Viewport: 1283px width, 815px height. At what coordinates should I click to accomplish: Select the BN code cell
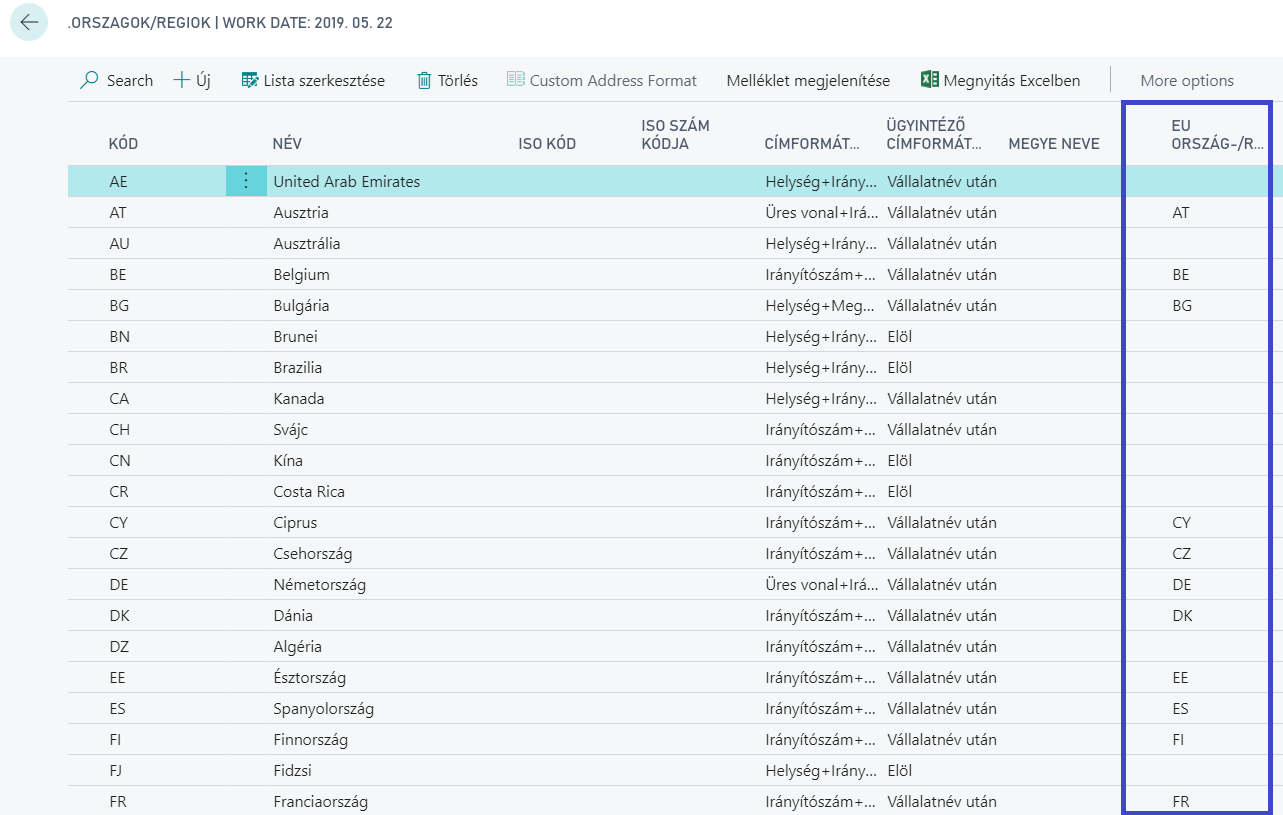[x=119, y=337]
